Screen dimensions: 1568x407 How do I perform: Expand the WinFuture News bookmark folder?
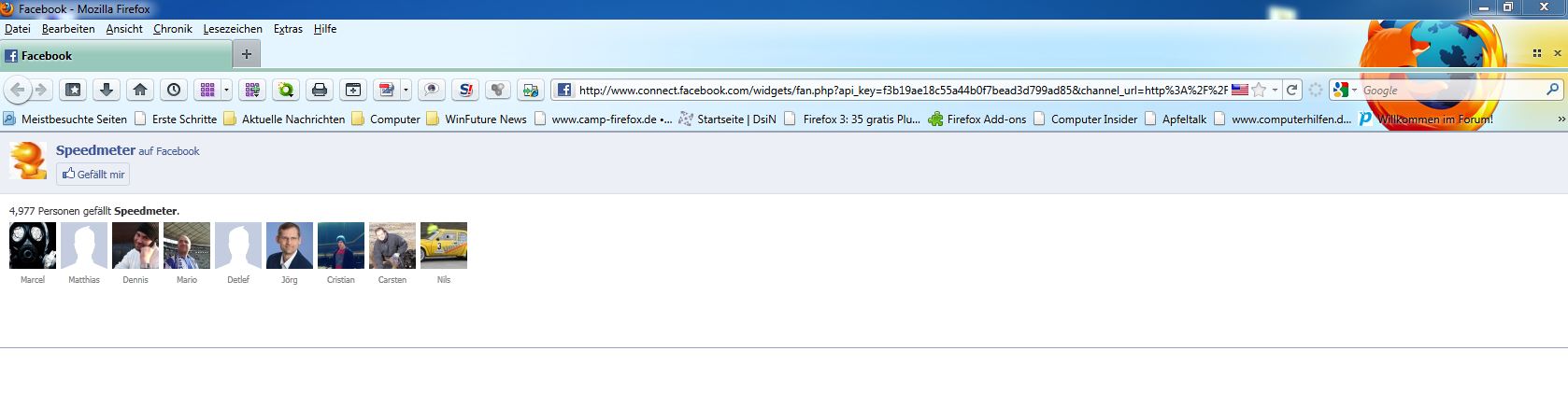477,119
